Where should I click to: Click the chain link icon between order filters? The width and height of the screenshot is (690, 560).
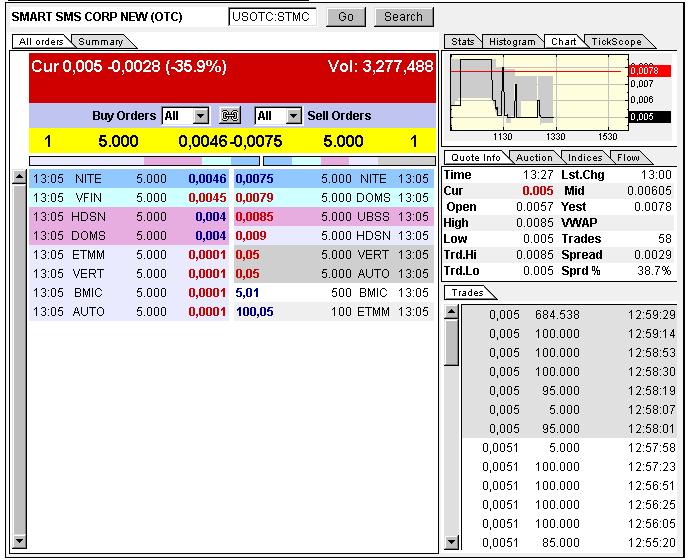tap(230, 116)
